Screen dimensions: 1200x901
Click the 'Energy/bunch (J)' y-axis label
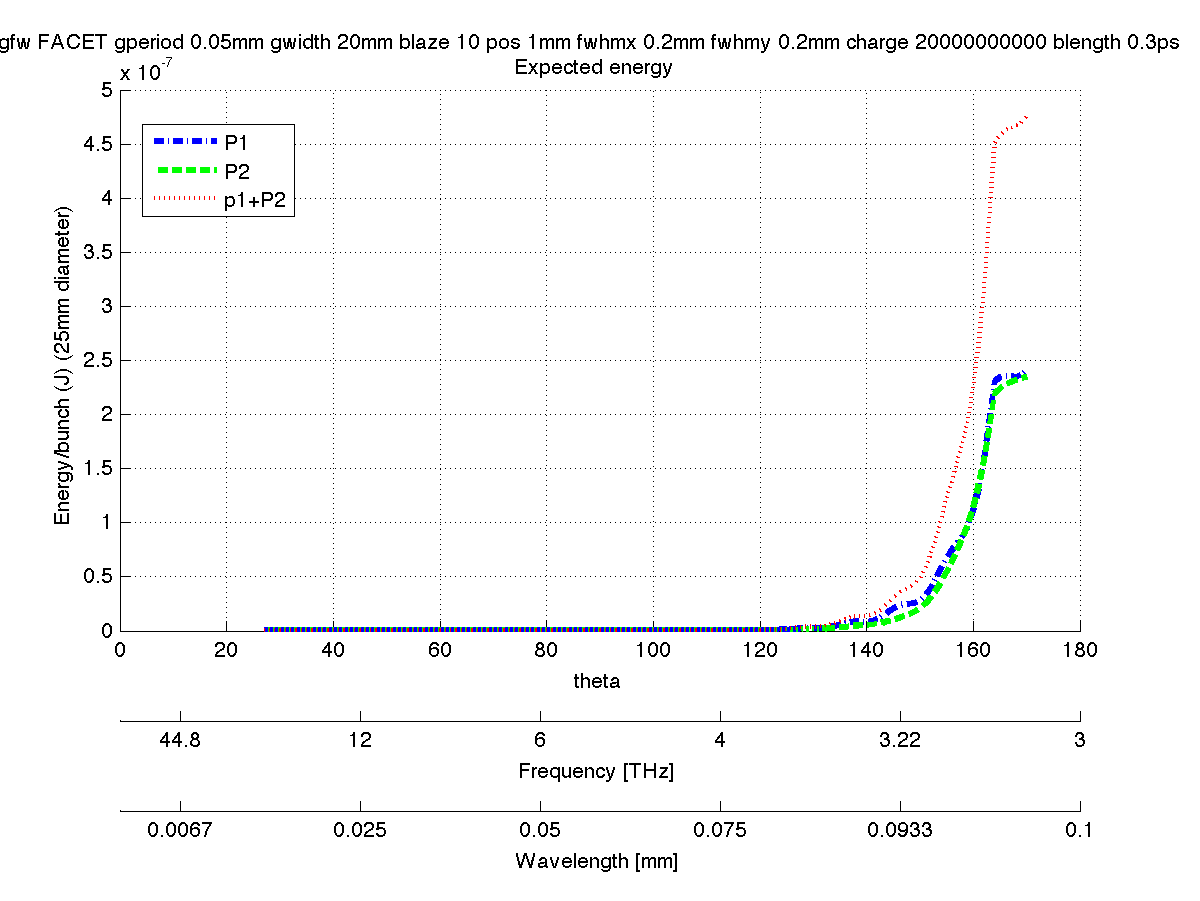[62, 366]
